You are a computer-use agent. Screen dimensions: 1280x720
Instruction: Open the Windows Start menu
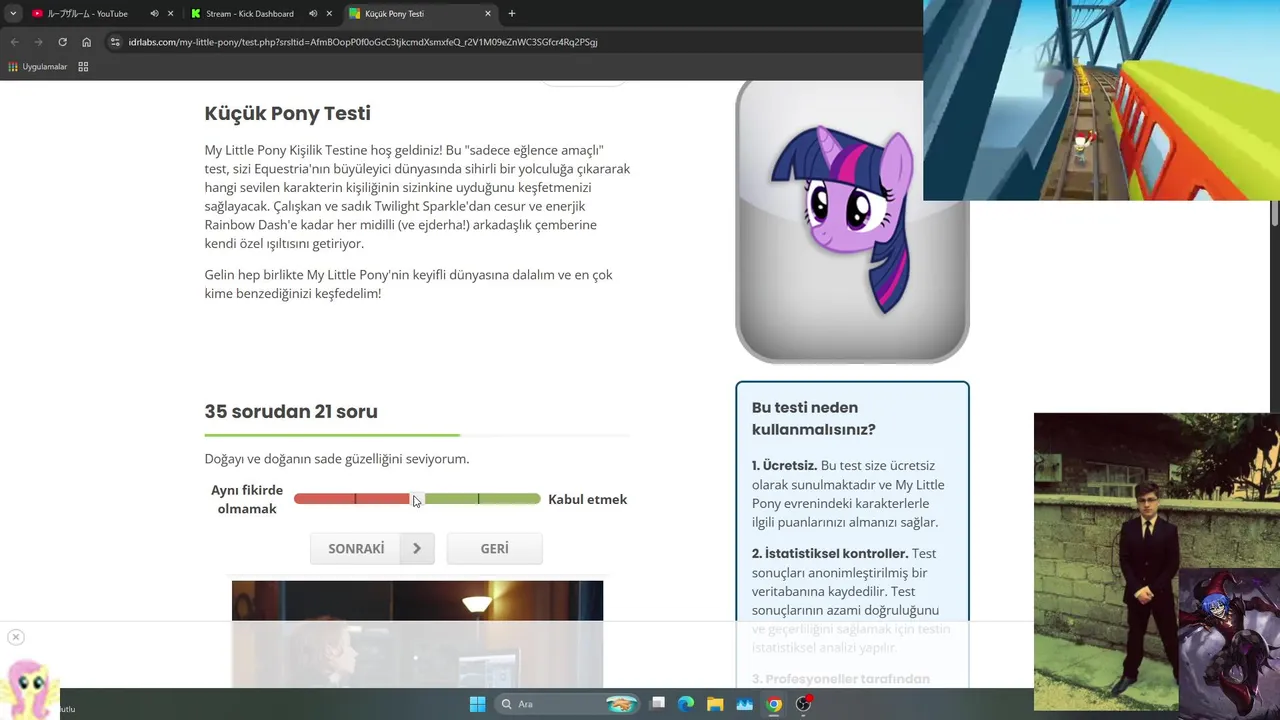tap(477, 704)
